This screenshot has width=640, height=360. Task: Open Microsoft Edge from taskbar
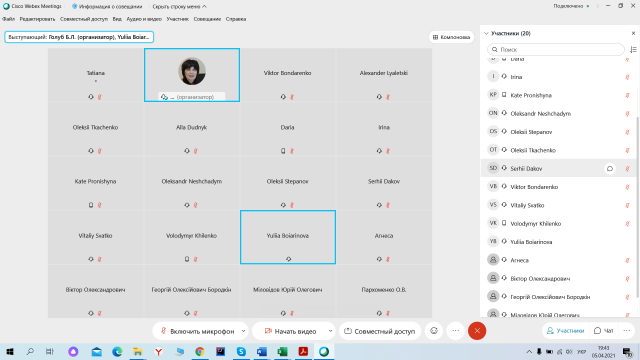(x=117, y=351)
